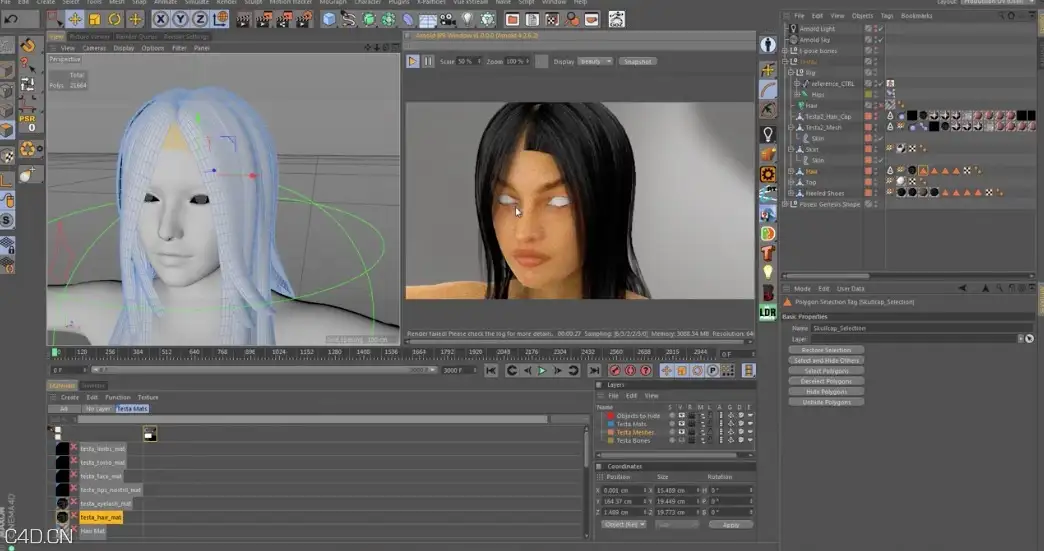Toggle the Arnold Light enable checkmark

880,29
